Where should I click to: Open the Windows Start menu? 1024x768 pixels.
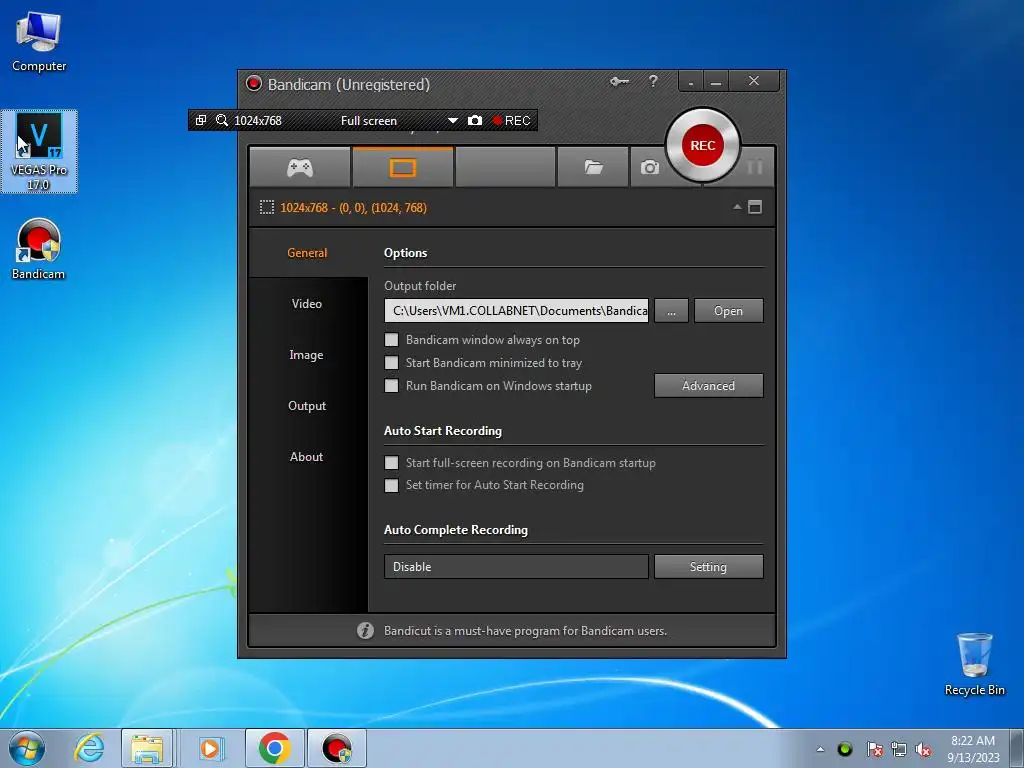coord(27,748)
